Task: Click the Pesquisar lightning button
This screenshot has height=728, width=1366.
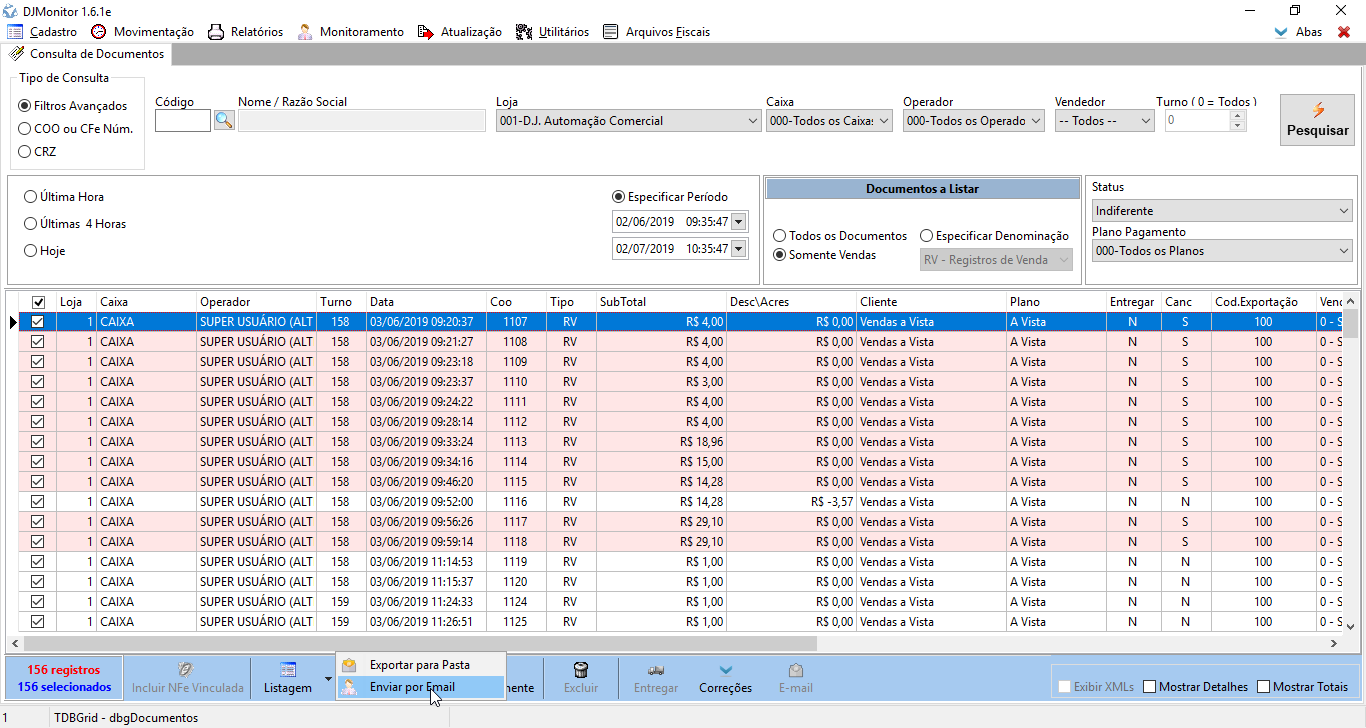Action: [1317, 120]
